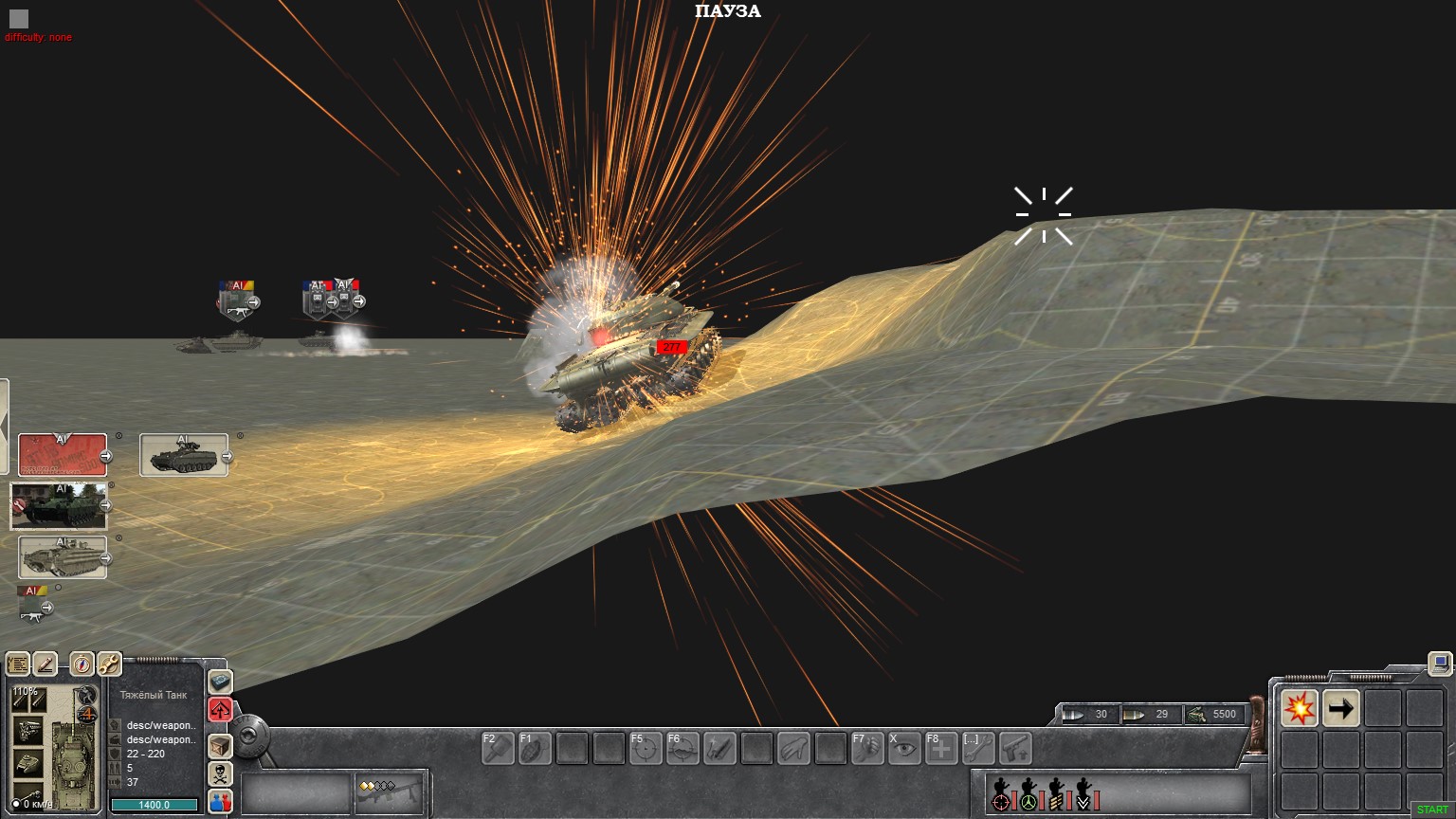This screenshot has width=1456, height=819.
Task: Click the F8 medkit heal icon
Action: coord(941,749)
